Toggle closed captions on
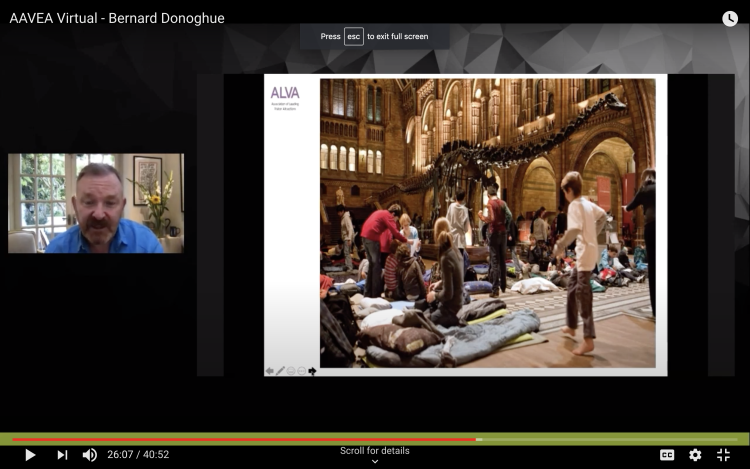This screenshot has height=469, width=750. pos(667,455)
